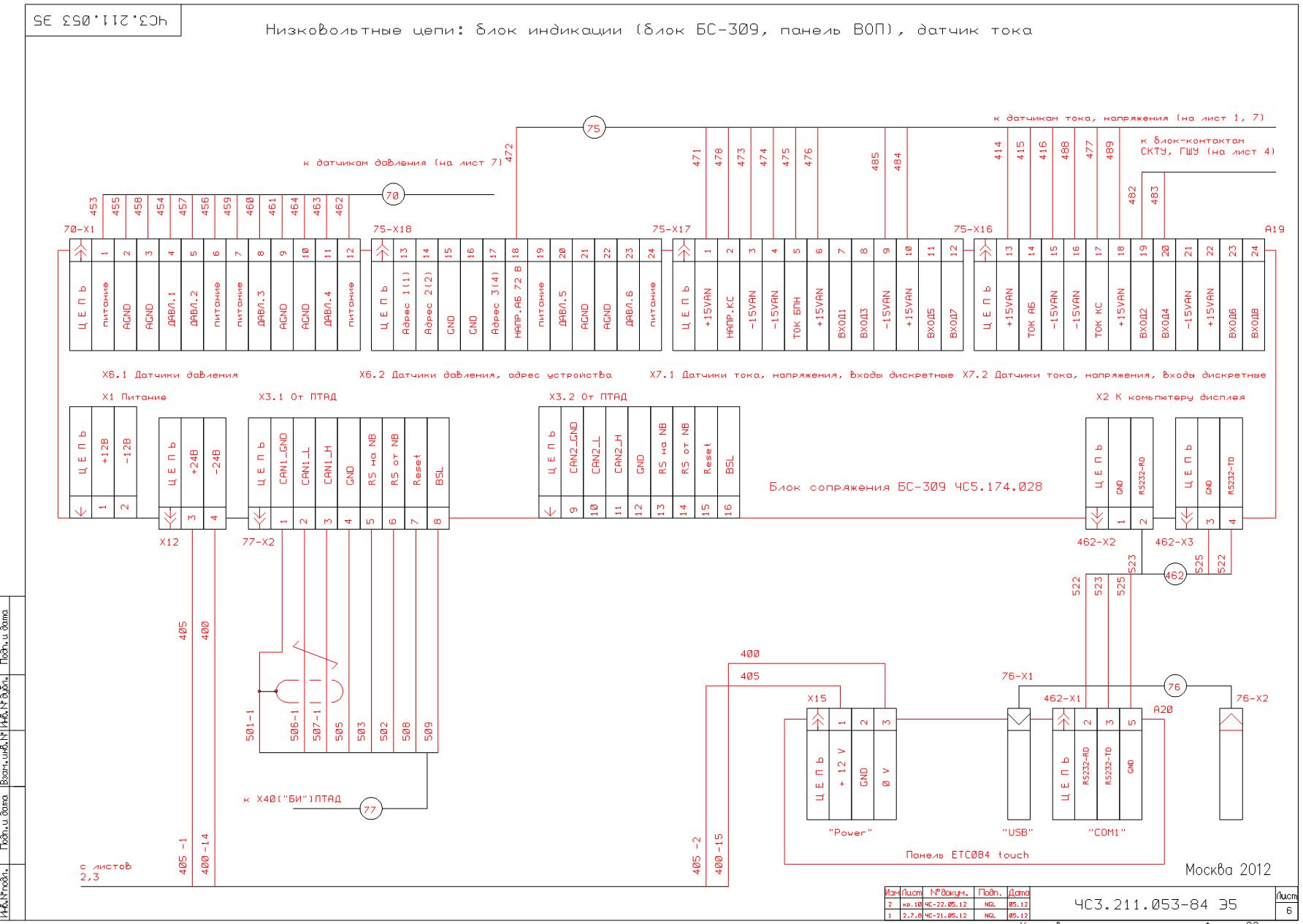Screen dimensions: 1303x924
Task: Click the heading 'X2 К компьютеру дисплея'
Action: coord(1170,397)
